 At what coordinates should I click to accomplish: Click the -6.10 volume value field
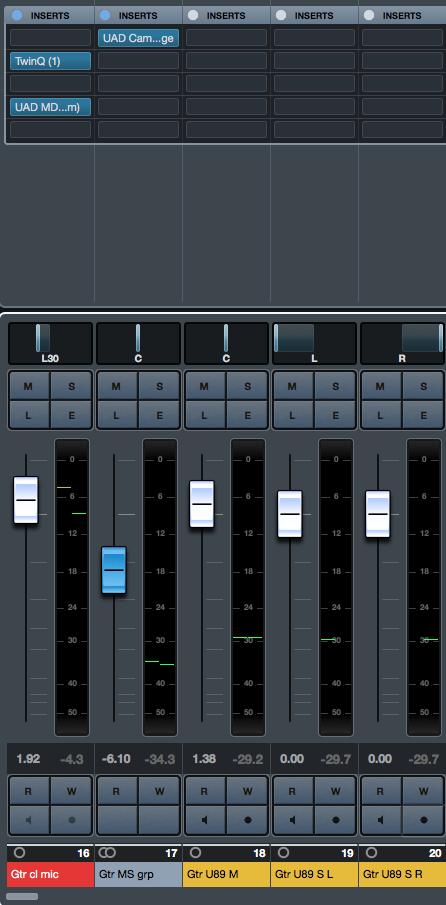click(116, 759)
